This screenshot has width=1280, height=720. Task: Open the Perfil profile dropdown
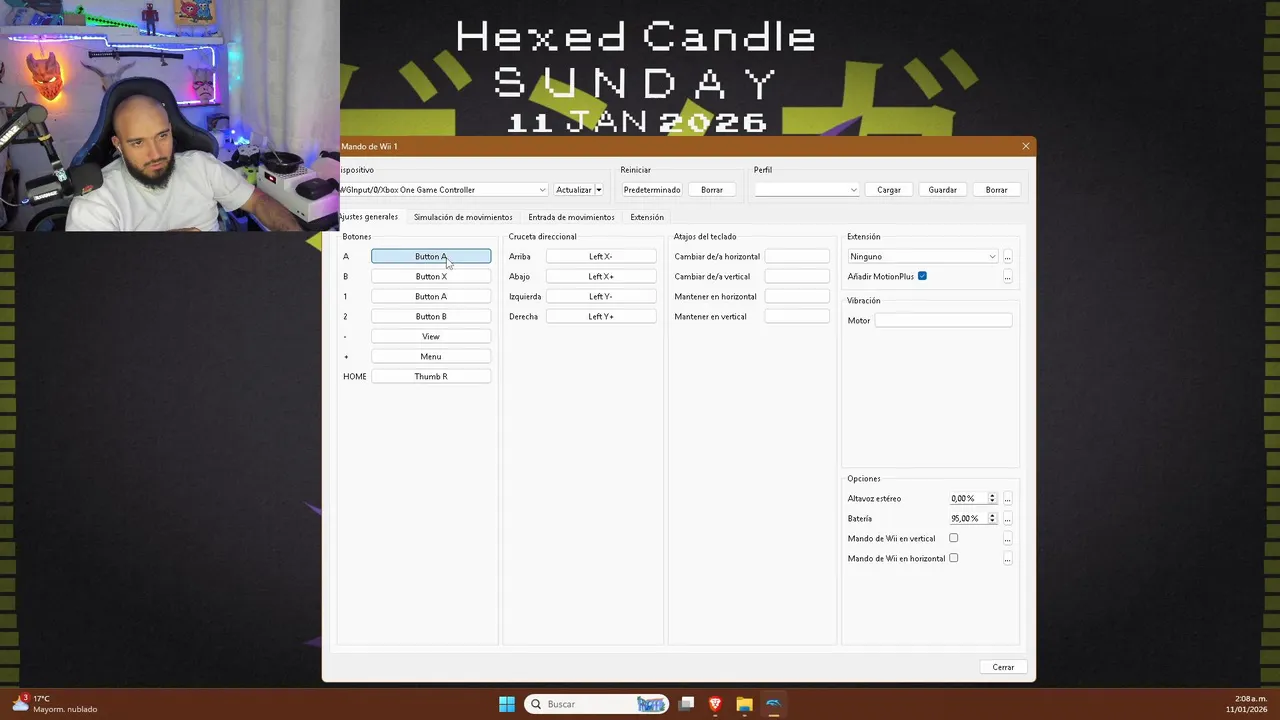click(806, 190)
